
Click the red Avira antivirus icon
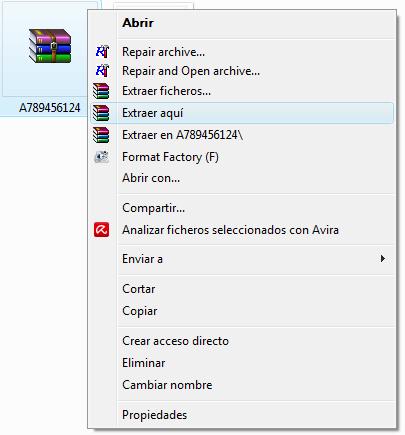point(101,230)
